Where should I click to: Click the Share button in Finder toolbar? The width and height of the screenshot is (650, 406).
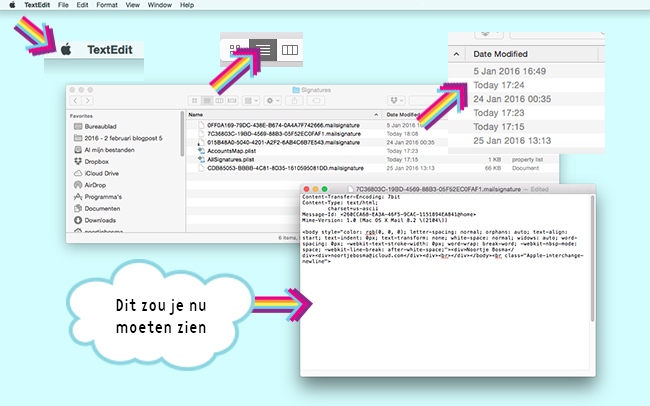click(294, 100)
